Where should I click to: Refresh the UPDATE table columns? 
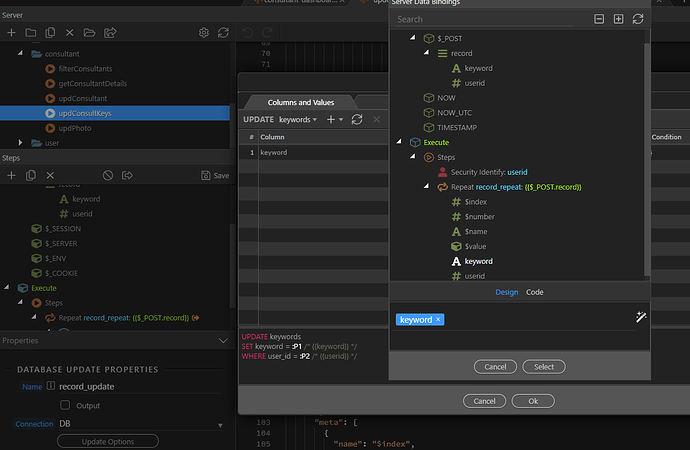[x=357, y=119]
